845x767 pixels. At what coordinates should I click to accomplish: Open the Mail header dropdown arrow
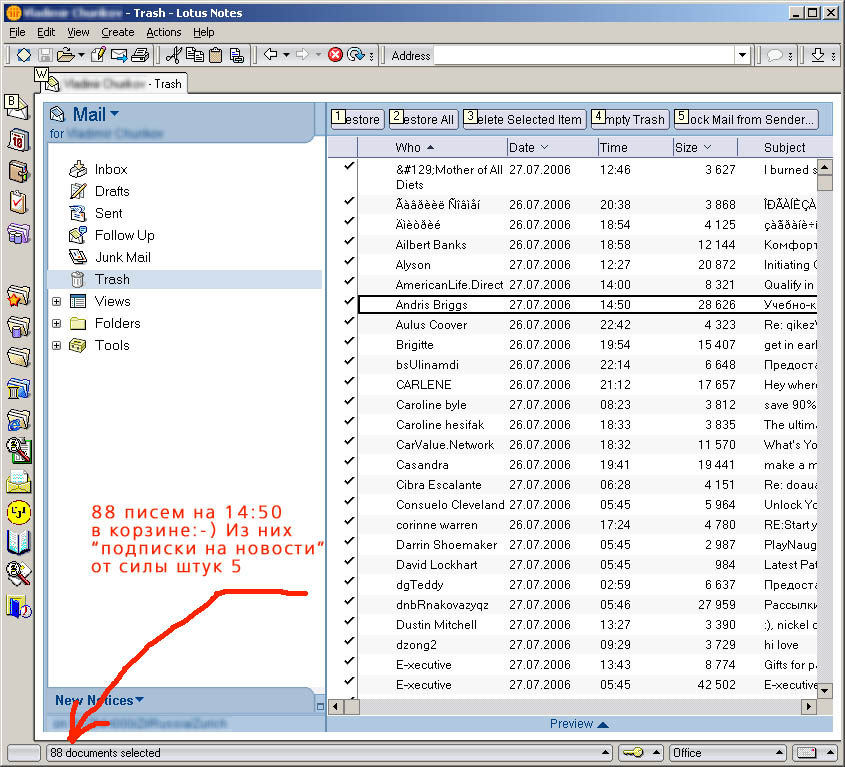(114, 114)
